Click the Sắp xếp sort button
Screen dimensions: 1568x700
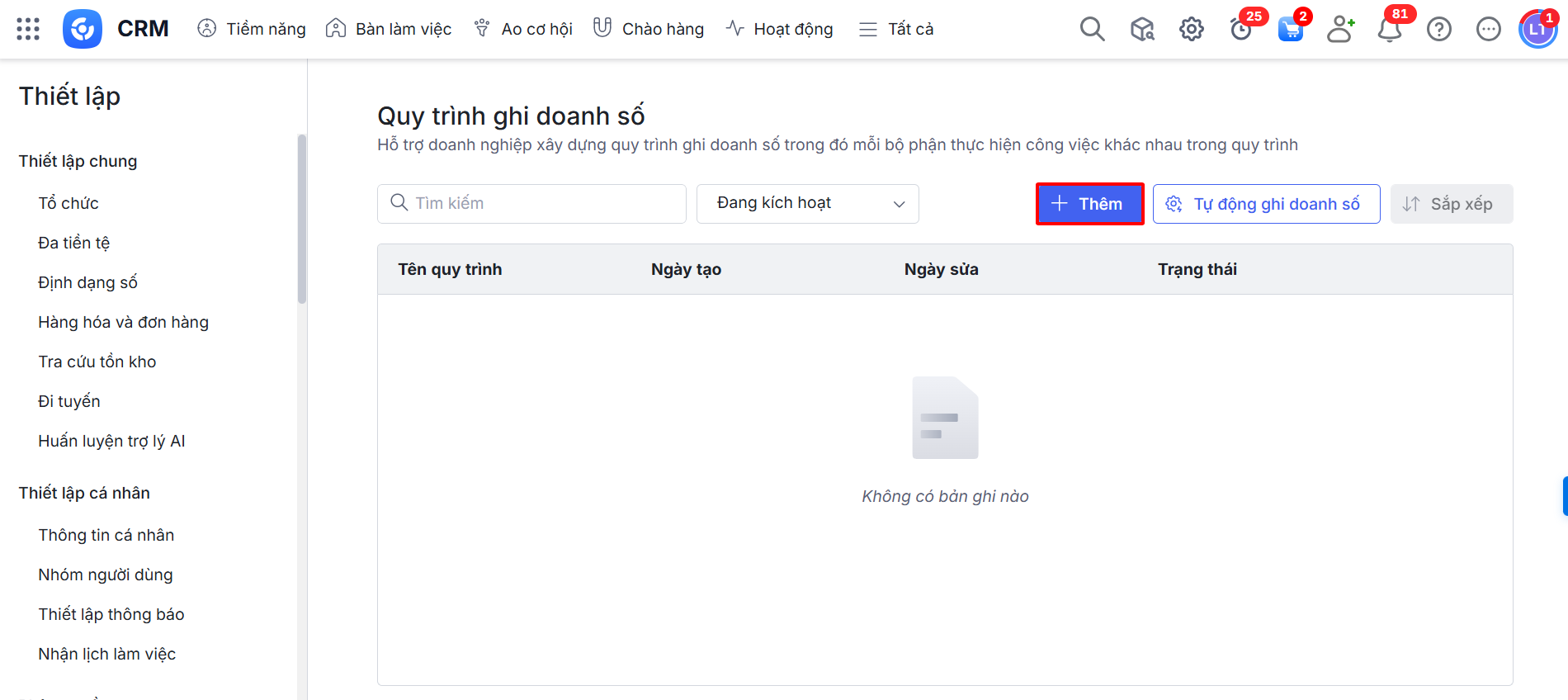tap(1451, 204)
